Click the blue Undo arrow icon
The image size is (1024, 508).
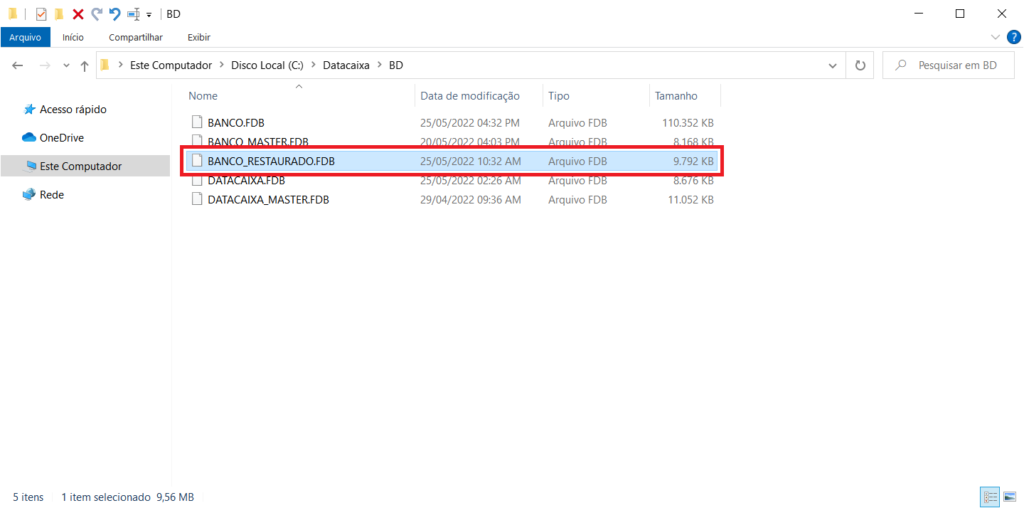(114, 14)
